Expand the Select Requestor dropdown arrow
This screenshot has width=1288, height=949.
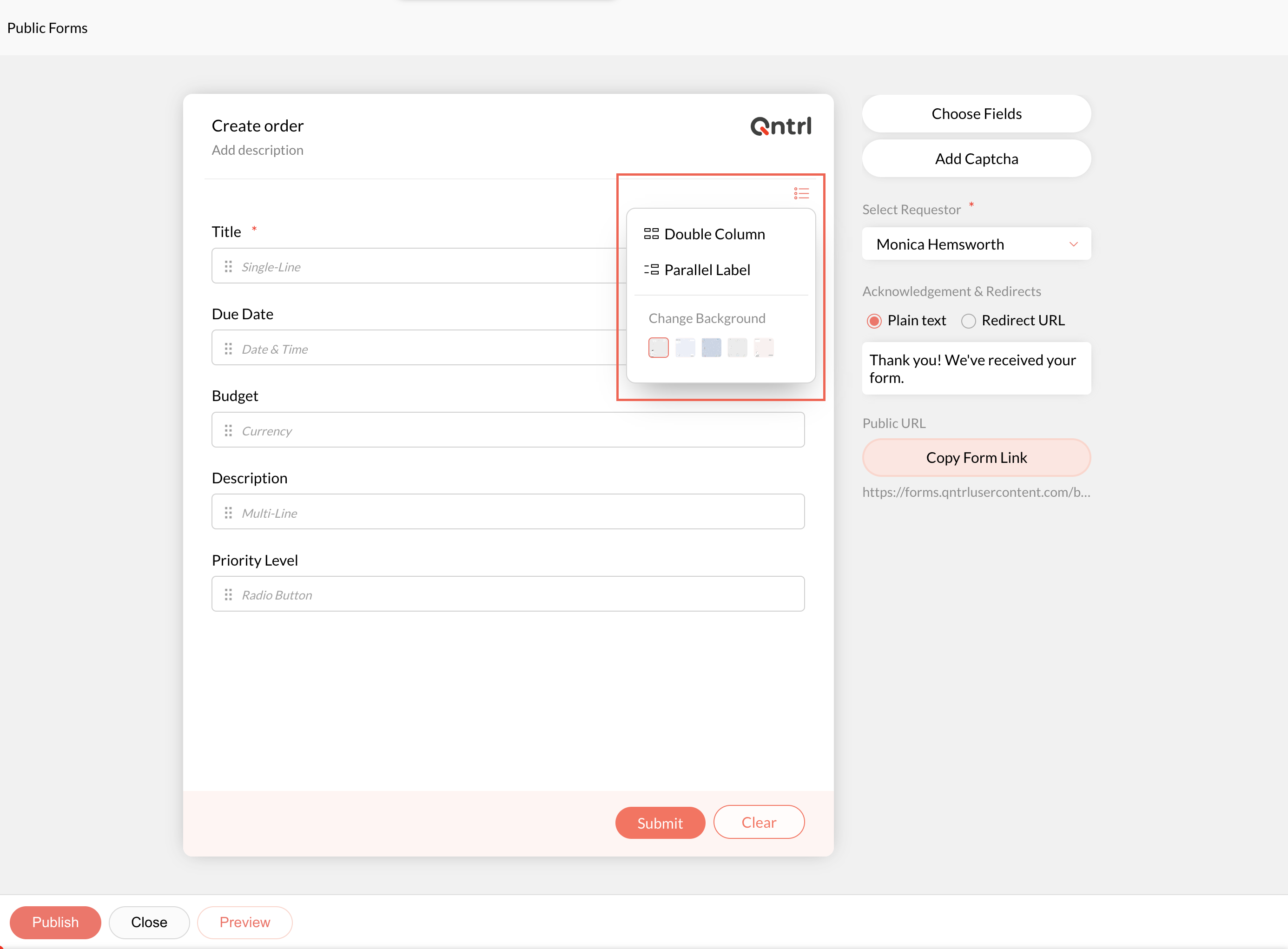pos(1073,245)
